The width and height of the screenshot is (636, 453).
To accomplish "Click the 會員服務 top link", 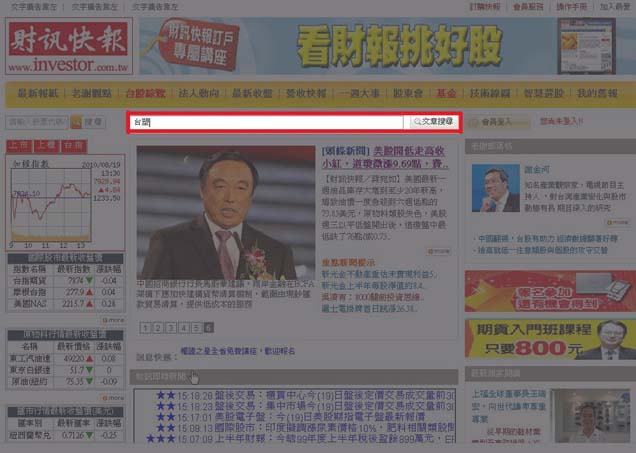I will [528, 6].
